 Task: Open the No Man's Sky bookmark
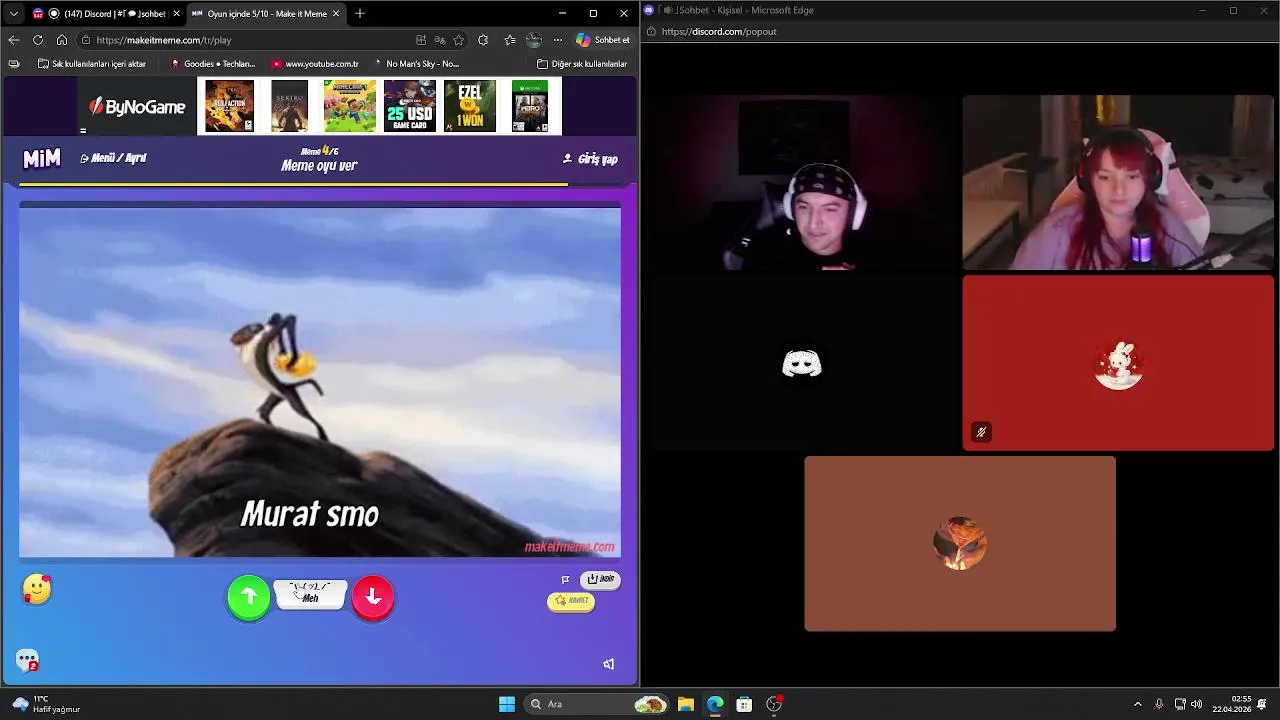pos(416,64)
